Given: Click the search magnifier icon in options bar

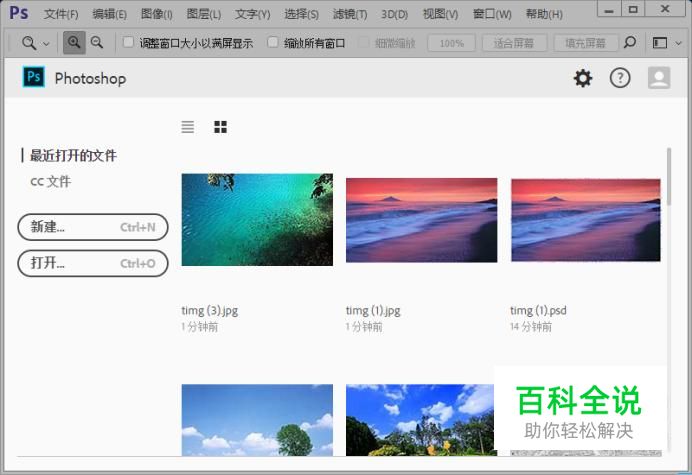Looking at the screenshot, I should 630,43.
